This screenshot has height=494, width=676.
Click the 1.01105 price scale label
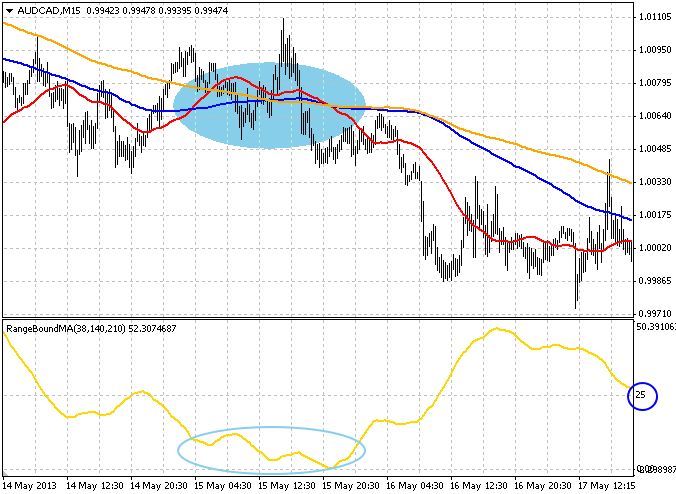pyautogui.click(x=654, y=17)
